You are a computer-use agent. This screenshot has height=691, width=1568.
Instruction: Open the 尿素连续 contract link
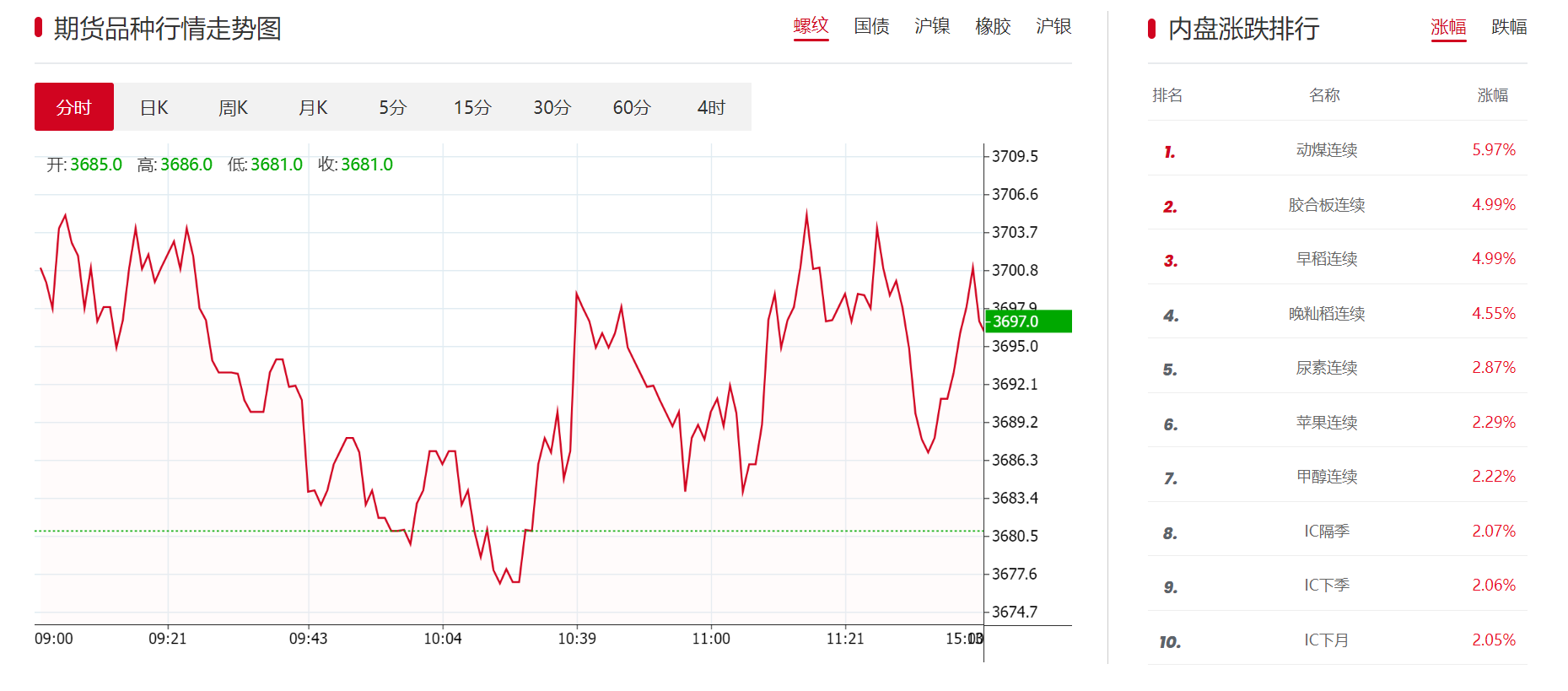[1327, 368]
